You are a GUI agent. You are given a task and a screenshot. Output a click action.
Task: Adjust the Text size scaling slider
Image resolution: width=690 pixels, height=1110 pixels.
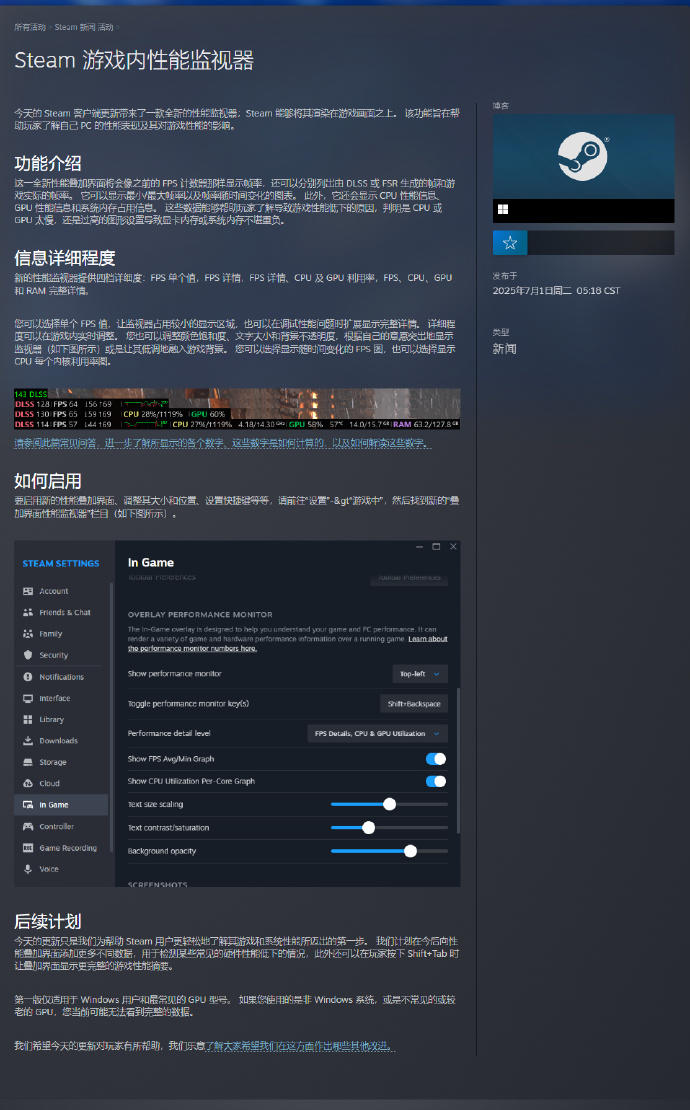[x=389, y=804]
